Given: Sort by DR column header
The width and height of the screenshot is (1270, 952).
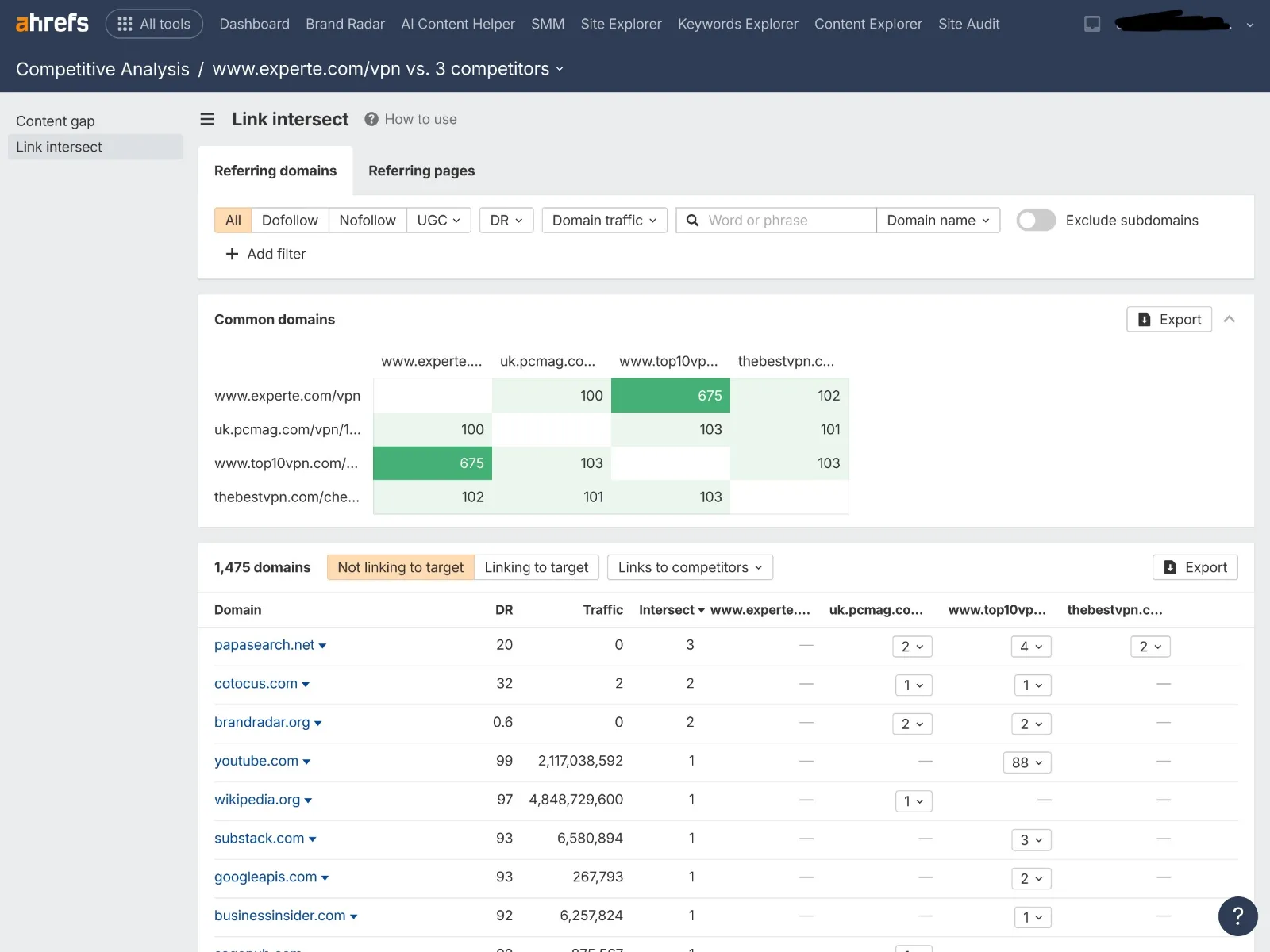Looking at the screenshot, I should (504, 610).
